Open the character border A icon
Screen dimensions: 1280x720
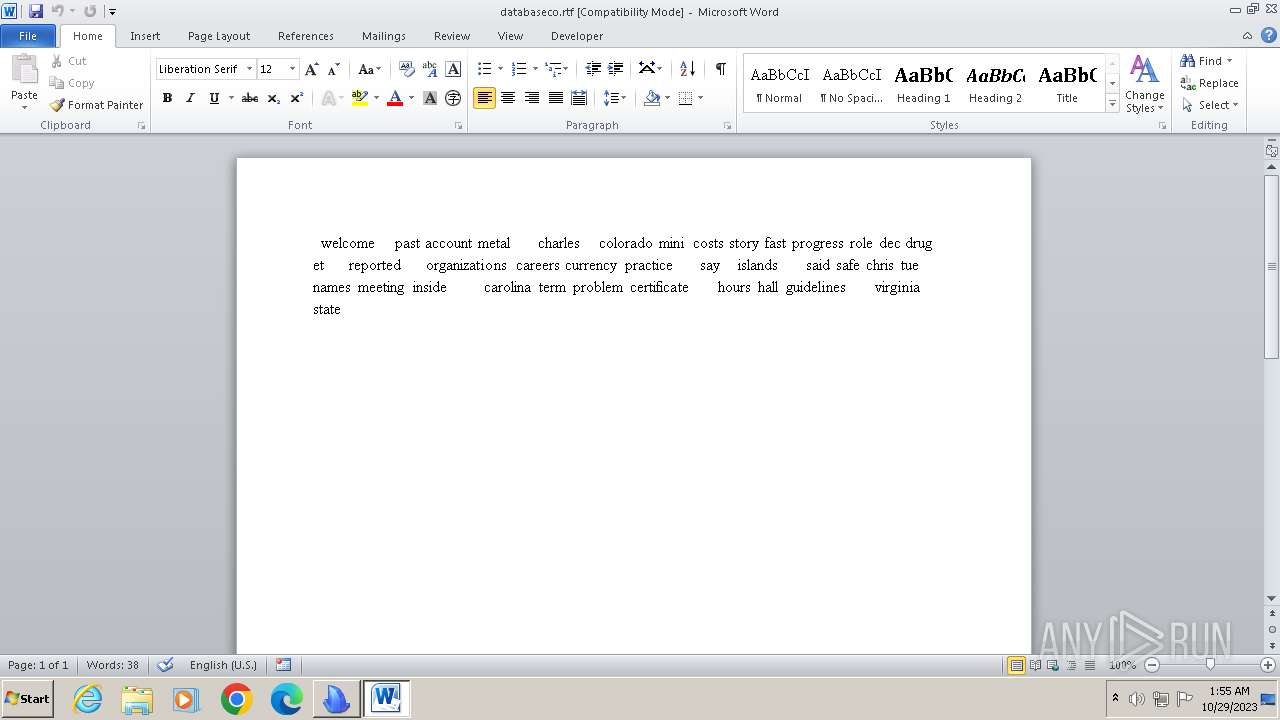point(453,69)
